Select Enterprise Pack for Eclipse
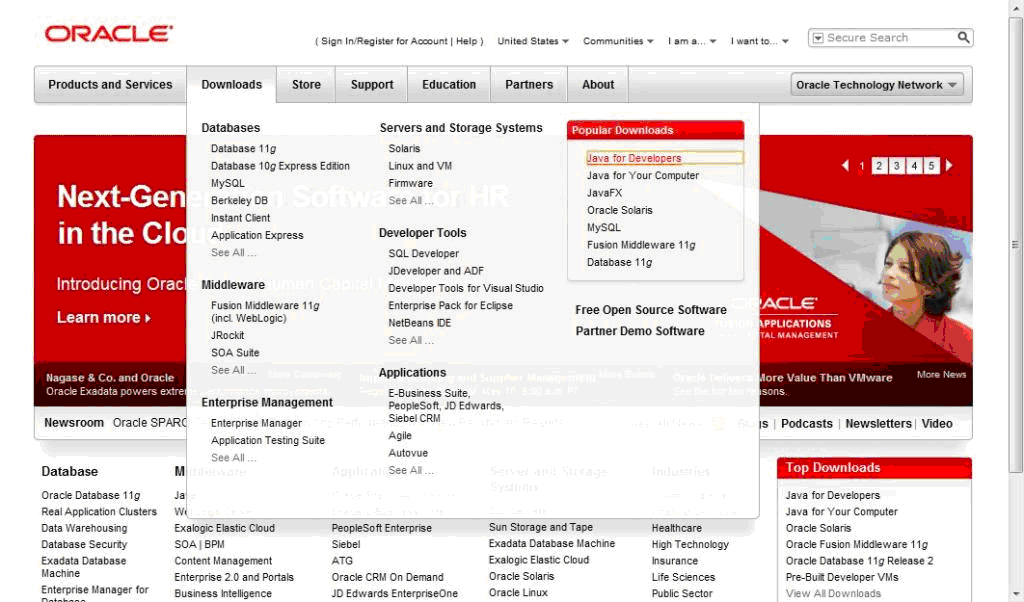 point(450,306)
